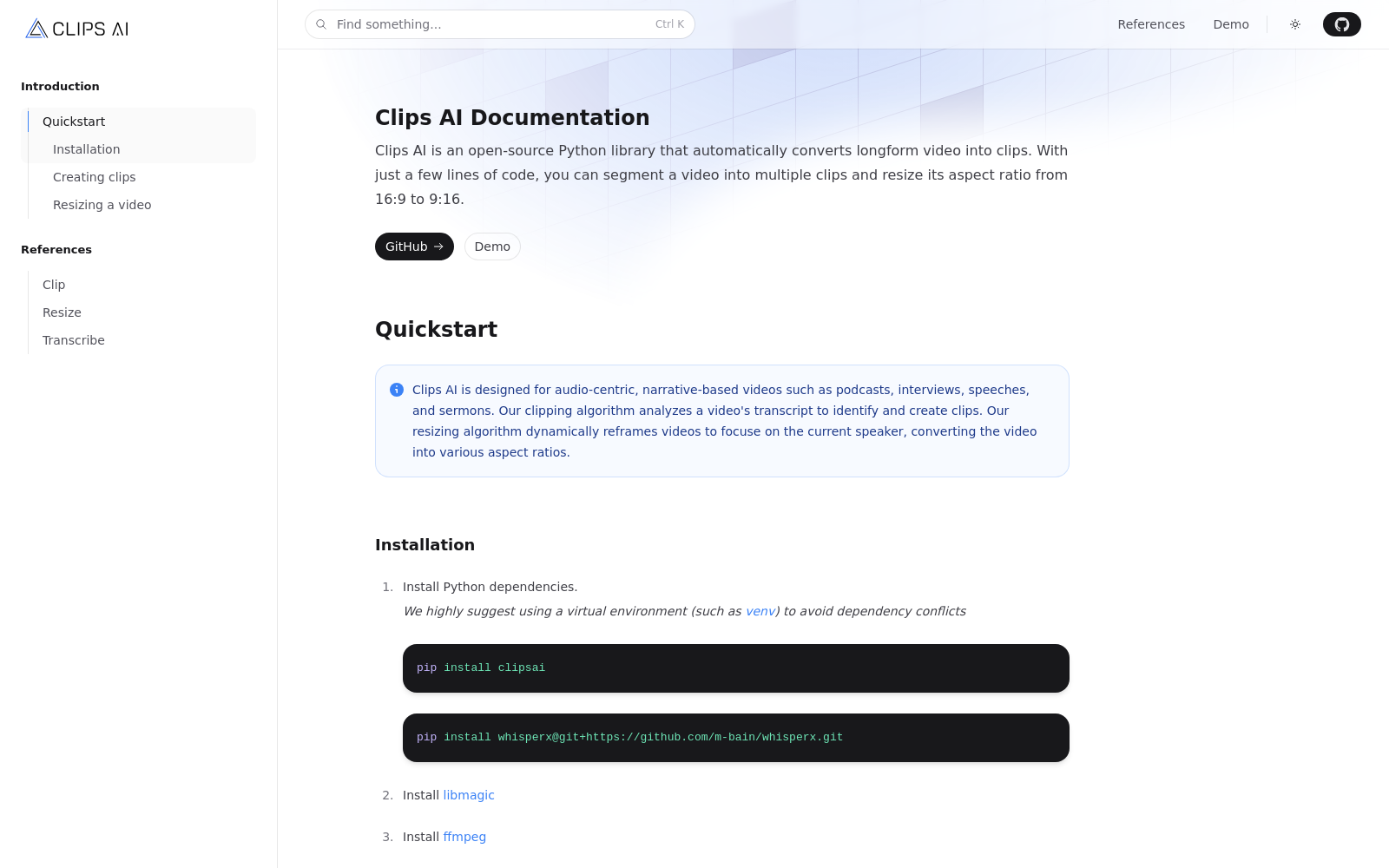Open the Clip reference page
Image resolution: width=1389 pixels, height=868 pixels.
[x=54, y=285]
